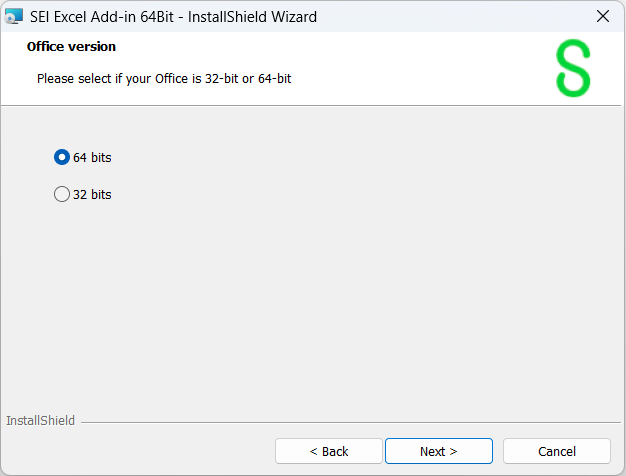Click the InstallShield branding label

point(40,421)
